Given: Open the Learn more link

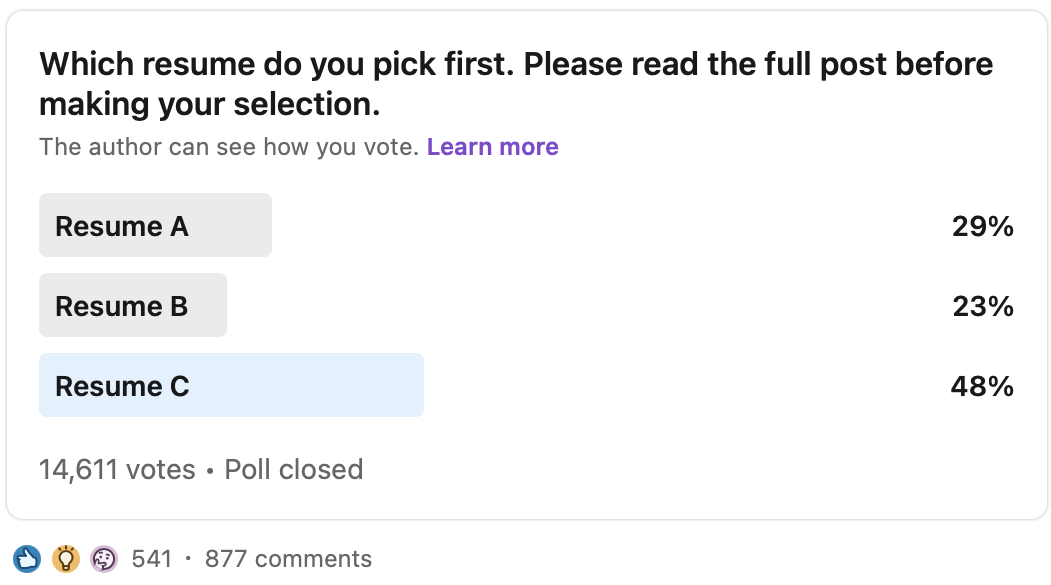Looking at the screenshot, I should (493, 147).
